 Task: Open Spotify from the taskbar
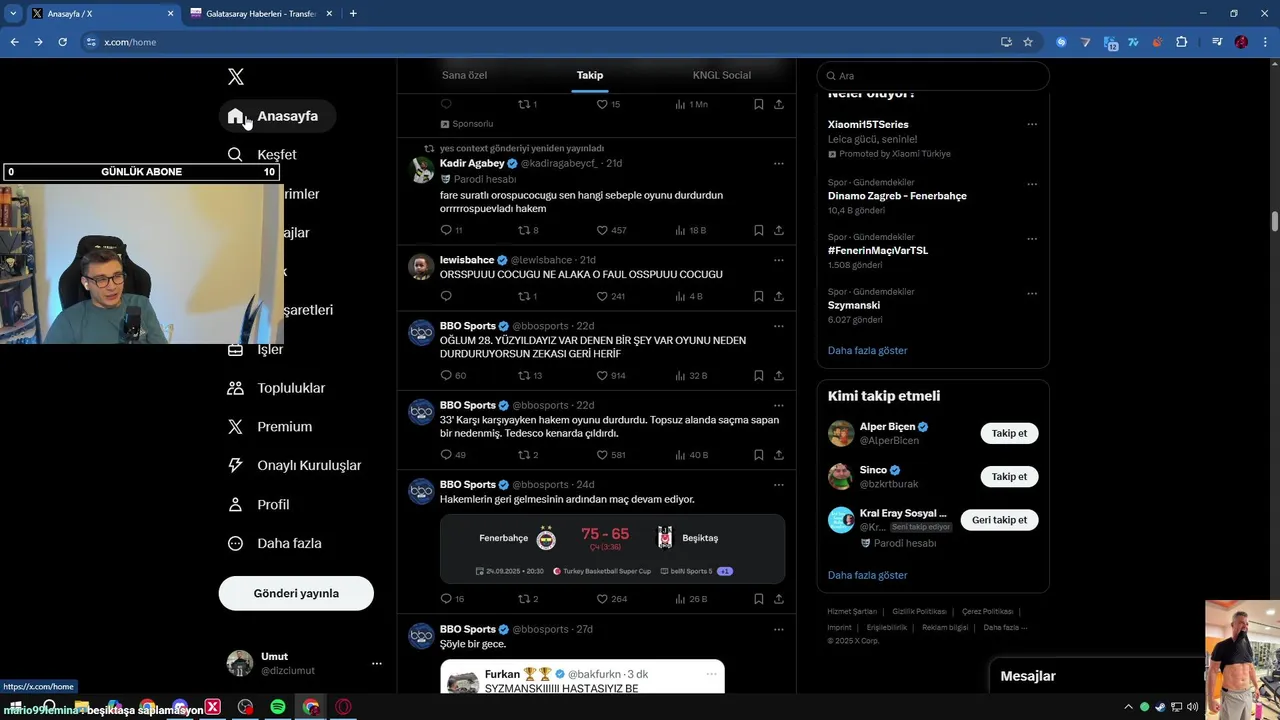pos(278,707)
